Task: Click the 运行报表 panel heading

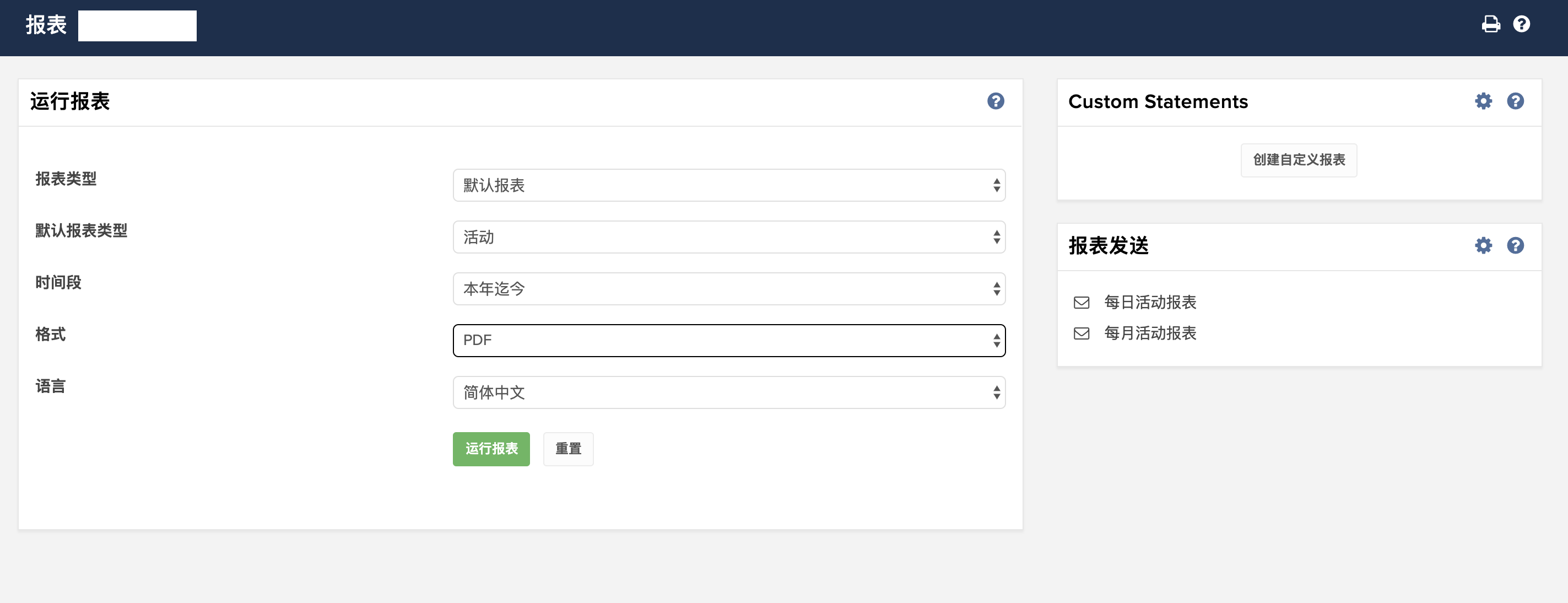Action: pos(70,101)
